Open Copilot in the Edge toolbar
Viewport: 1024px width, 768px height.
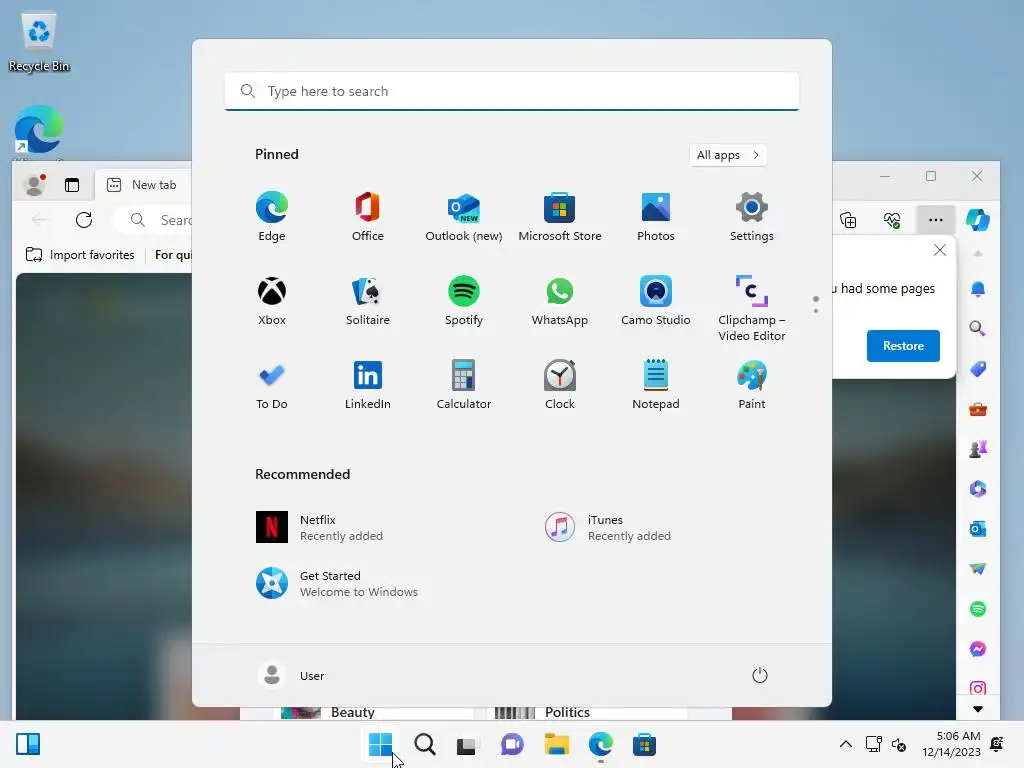pos(978,220)
